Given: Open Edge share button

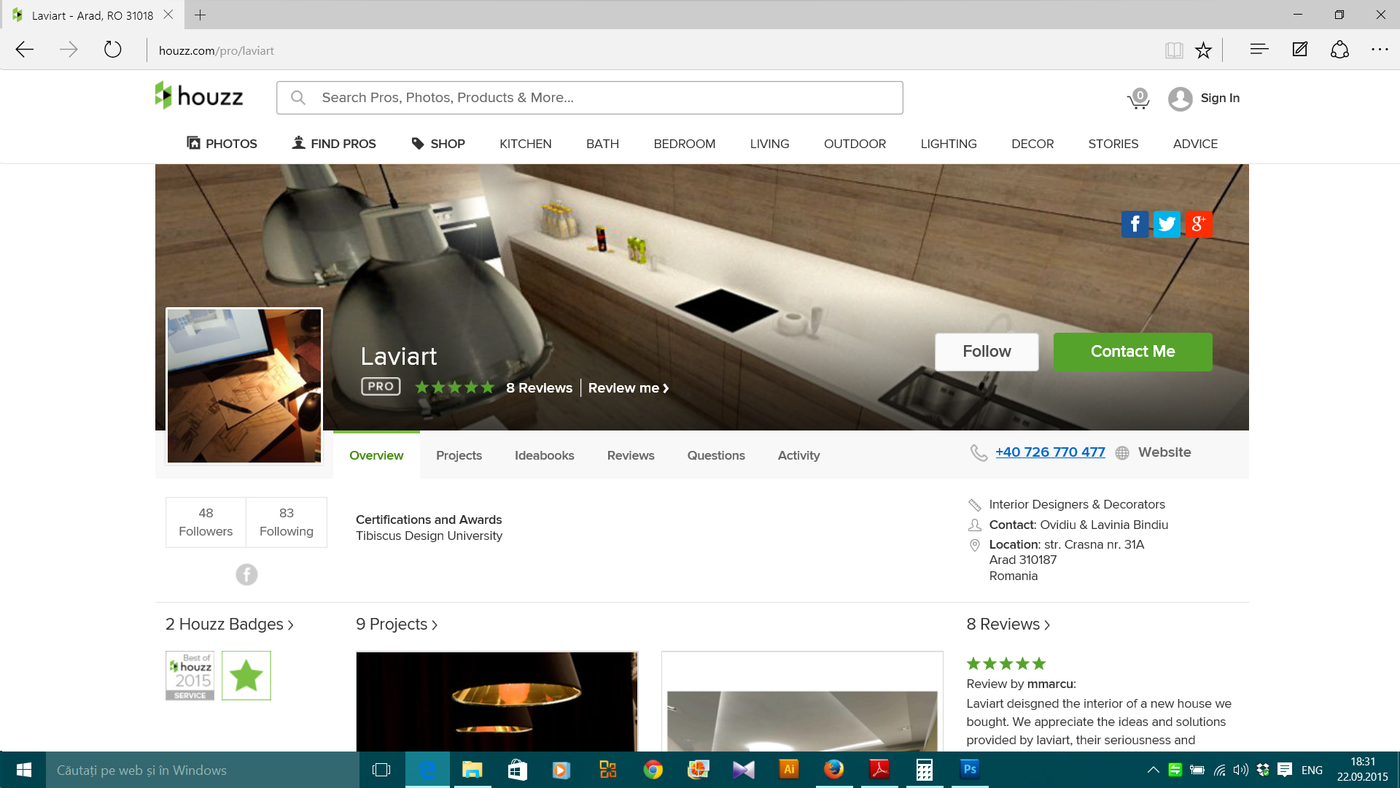Looking at the screenshot, I should [x=1340, y=49].
